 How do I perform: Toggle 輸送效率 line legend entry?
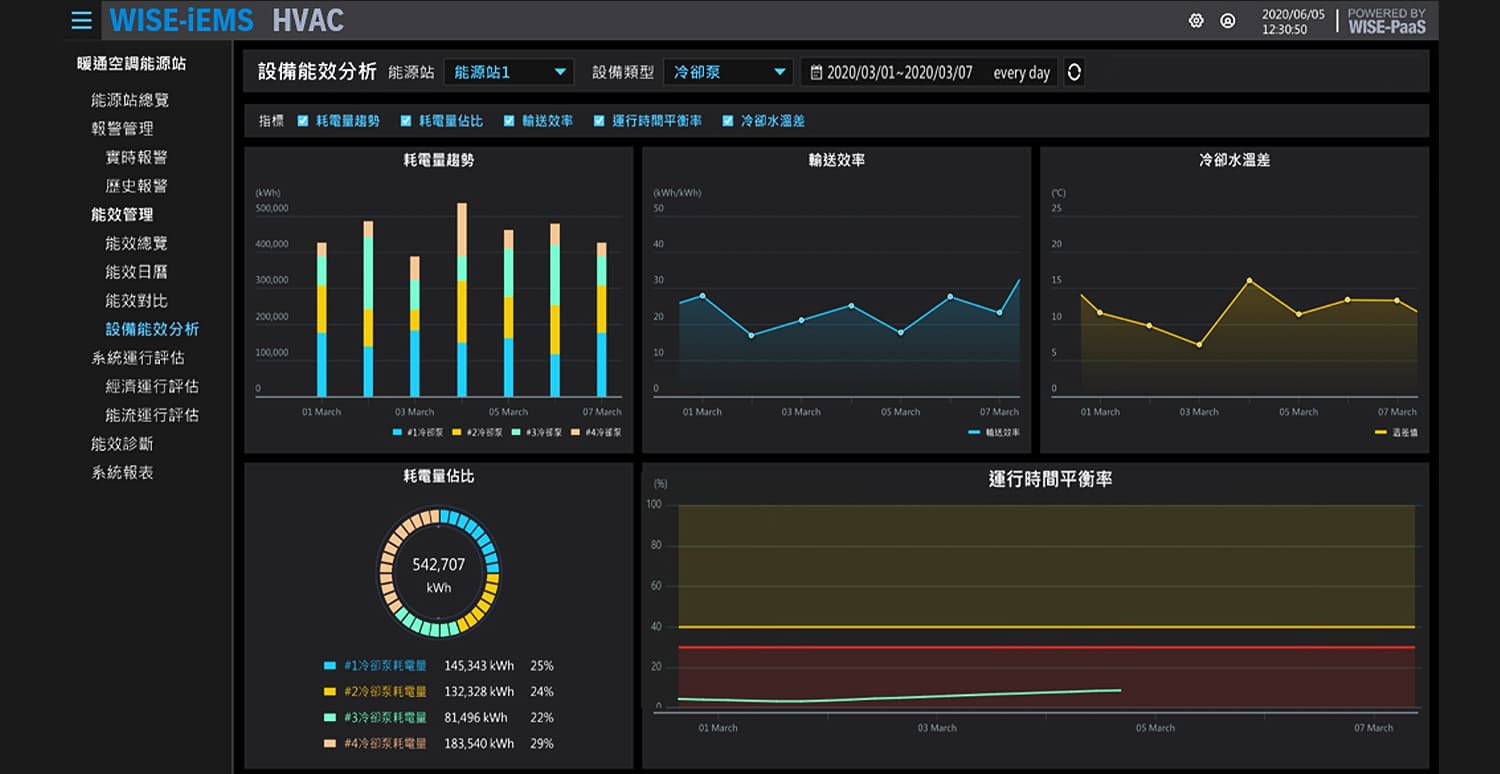994,433
